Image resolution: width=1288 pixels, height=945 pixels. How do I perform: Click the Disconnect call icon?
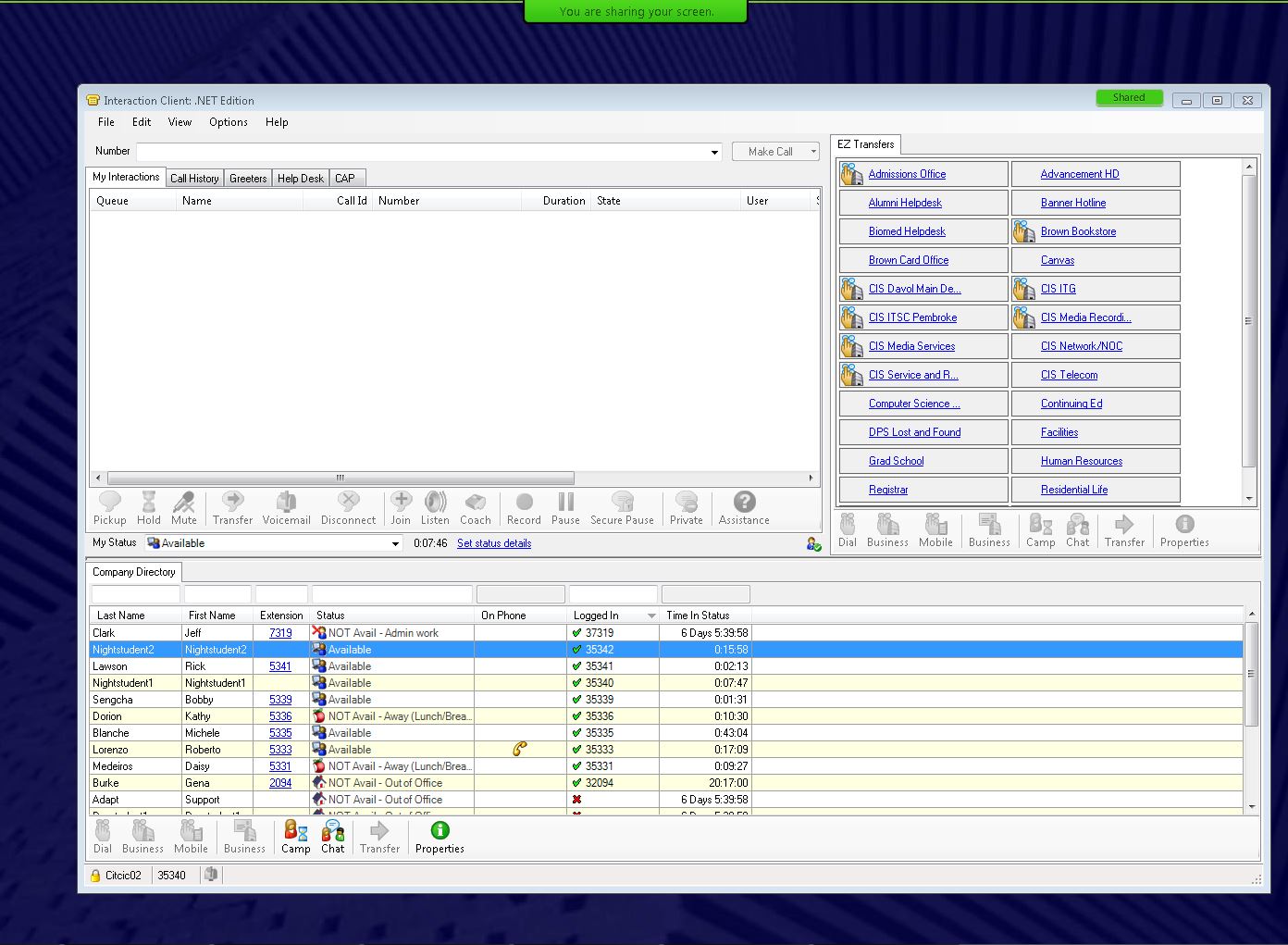(x=348, y=502)
